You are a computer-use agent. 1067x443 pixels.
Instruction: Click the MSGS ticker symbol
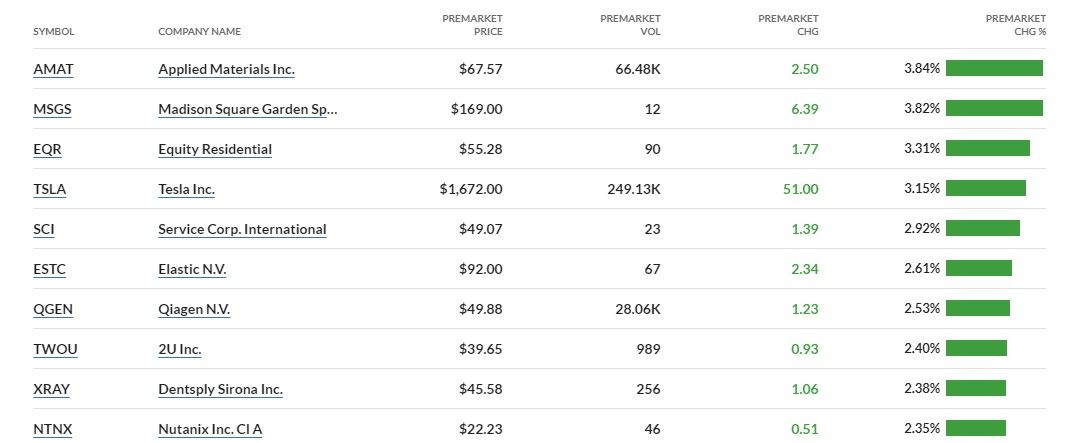point(52,109)
